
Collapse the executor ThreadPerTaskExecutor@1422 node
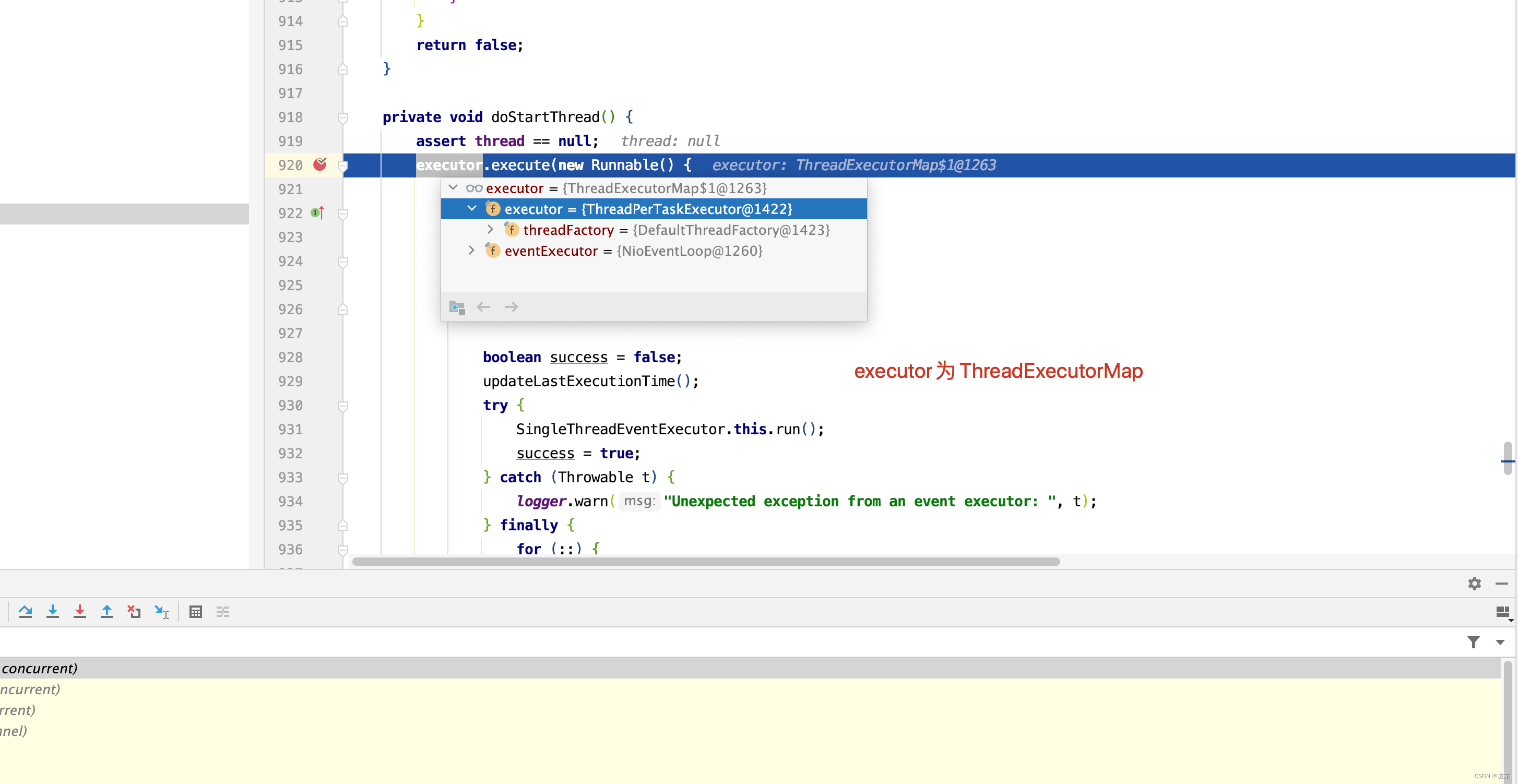point(472,208)
